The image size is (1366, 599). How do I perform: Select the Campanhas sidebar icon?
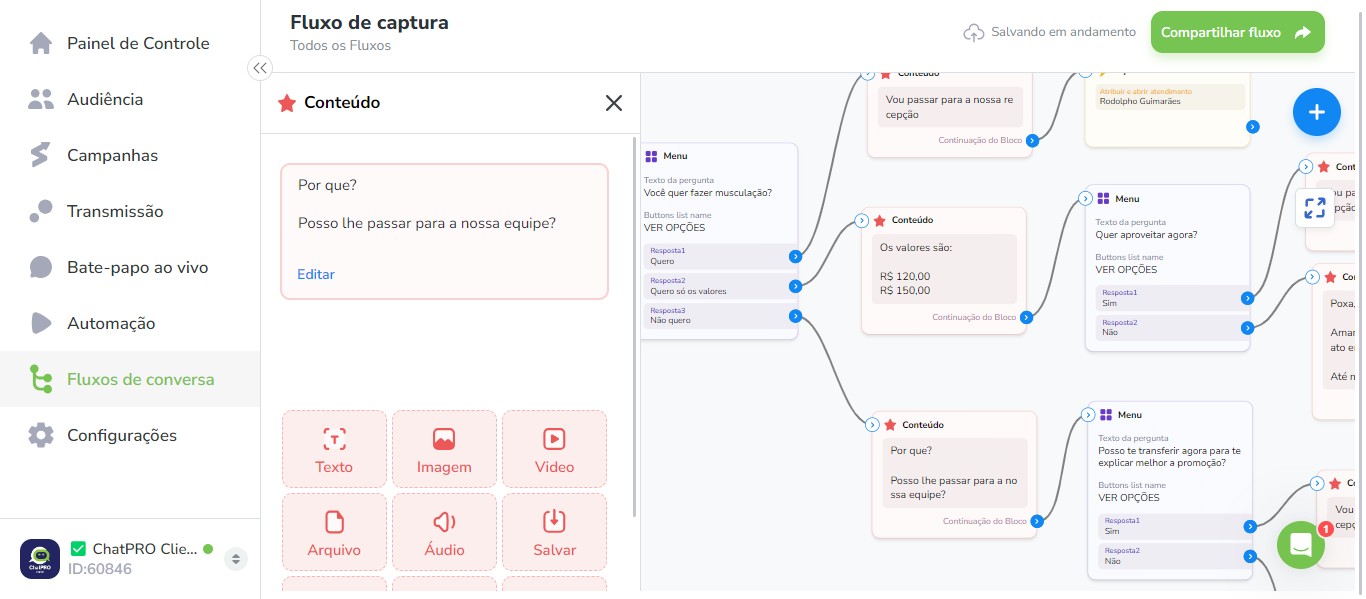41,155
